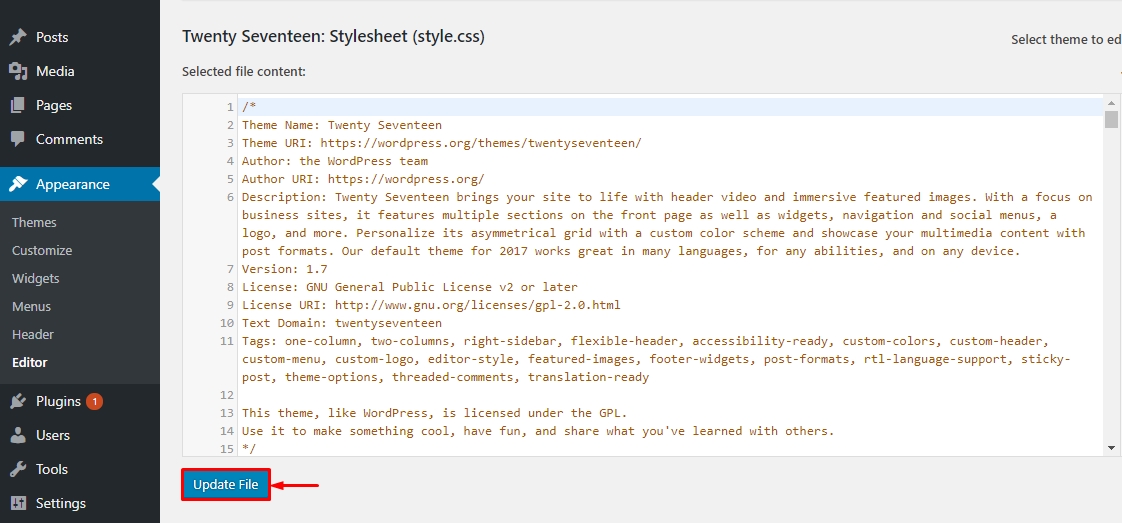Image resolution: width=1122 pixels, height=523 pixels.
Task: Select the Editor submenu item
Action: click(x=30, y=362)
